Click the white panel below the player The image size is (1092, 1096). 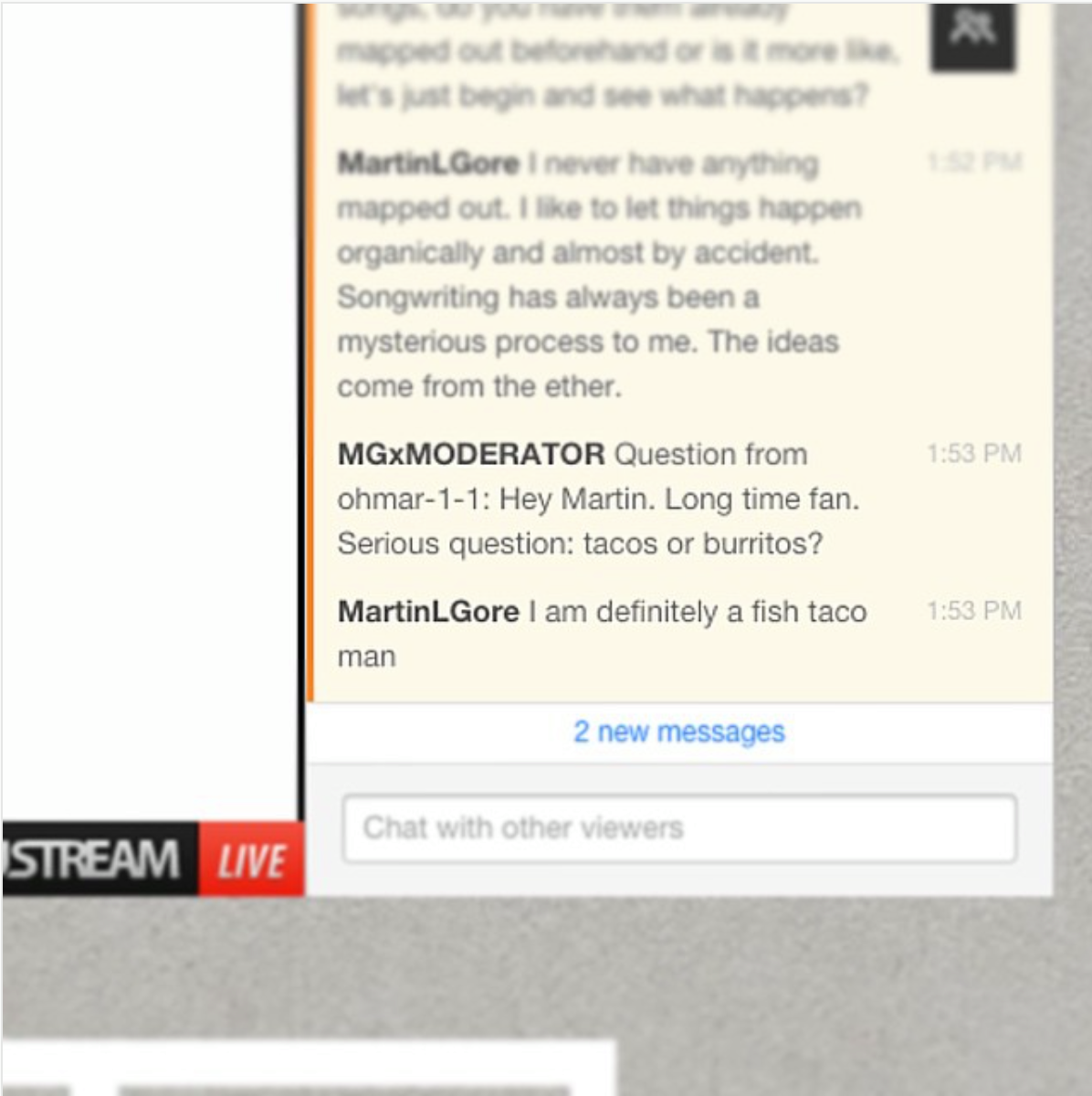coord(309,1067)
